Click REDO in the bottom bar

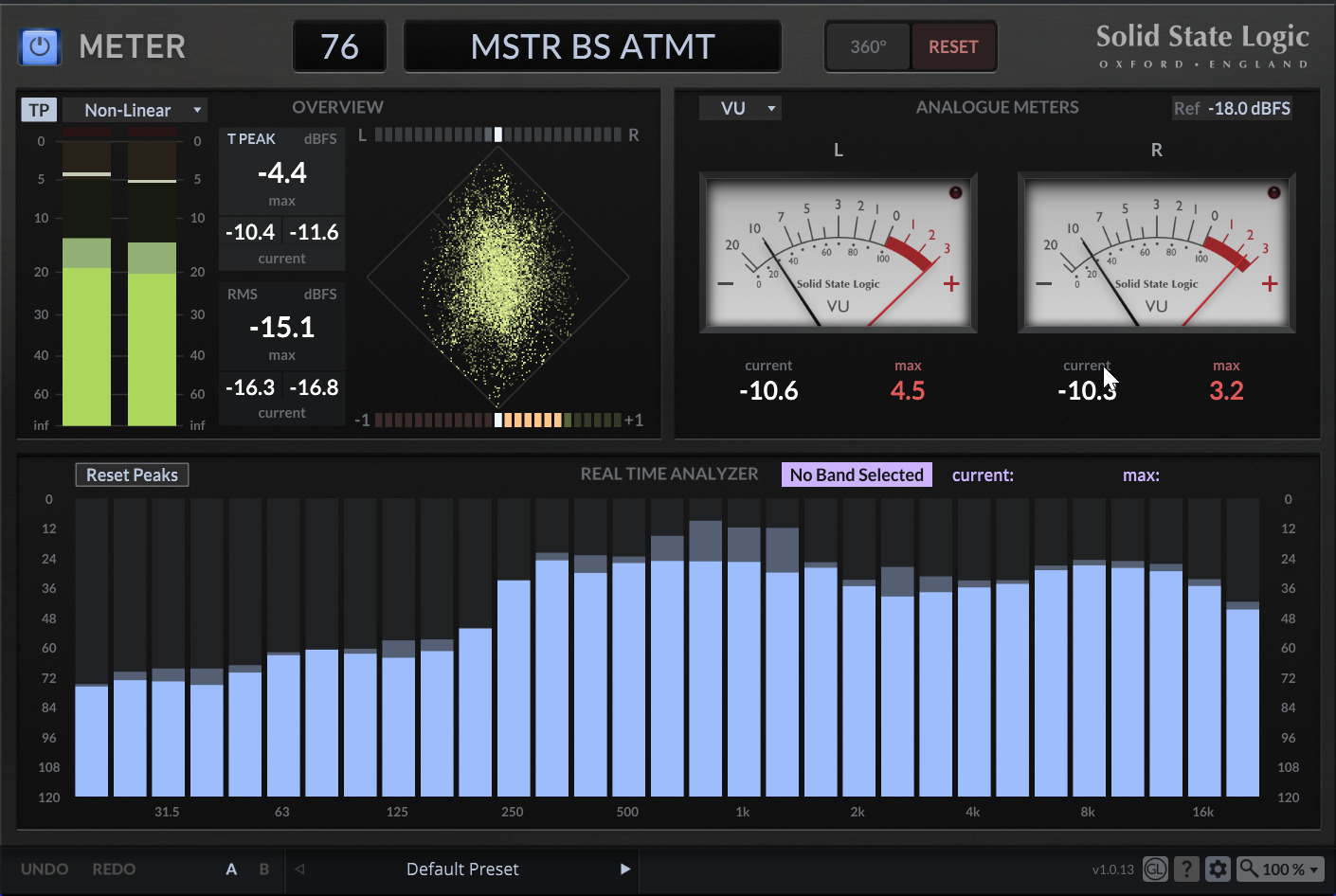tap(114, 869)
